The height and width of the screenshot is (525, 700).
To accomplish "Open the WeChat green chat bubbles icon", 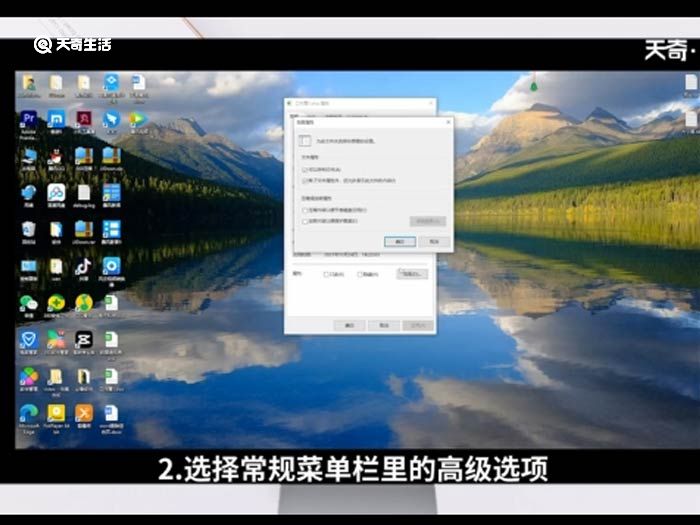I will pos(29,304).
